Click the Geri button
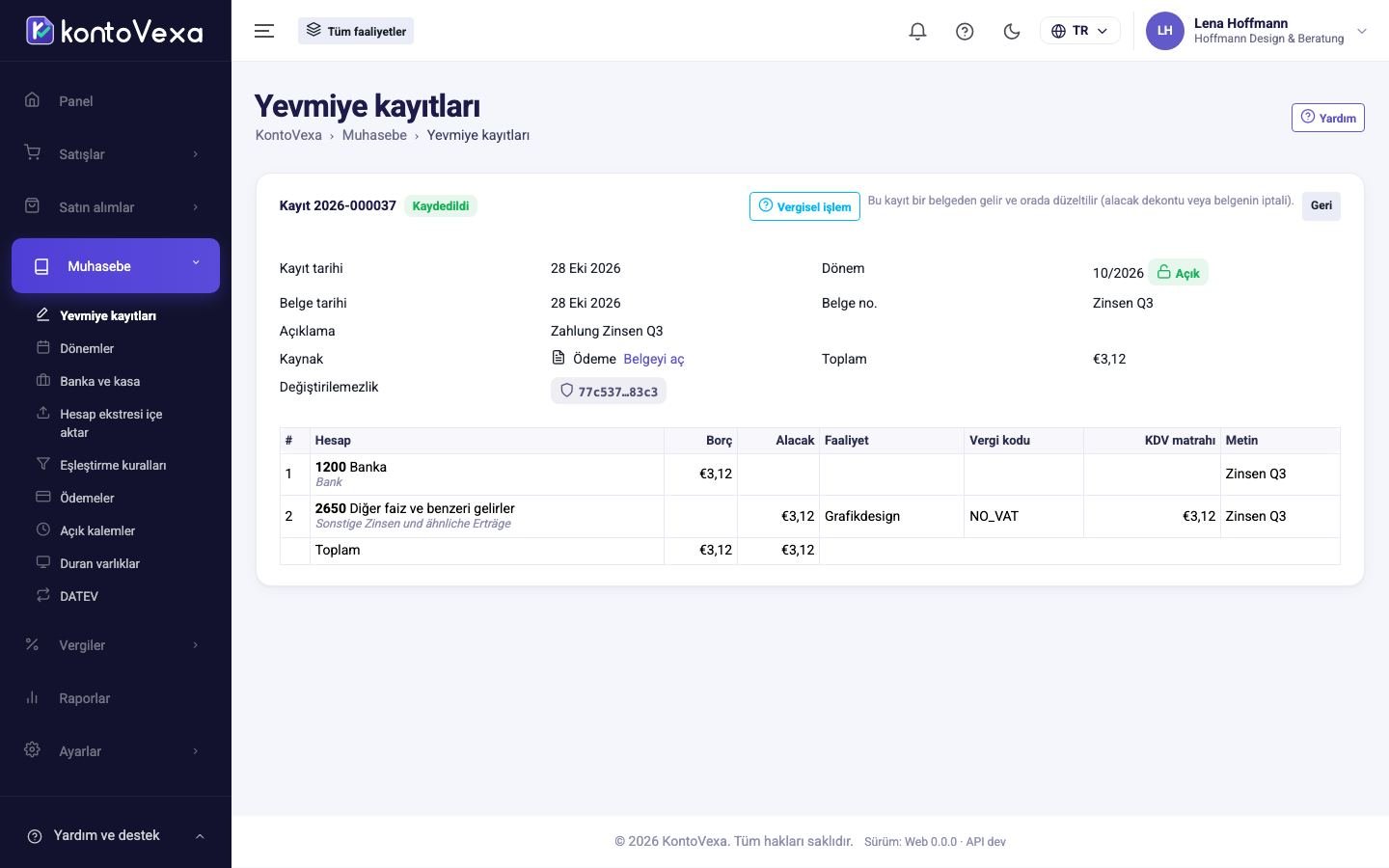Viewport: 1389px width, 868px height. [1321, 205]
